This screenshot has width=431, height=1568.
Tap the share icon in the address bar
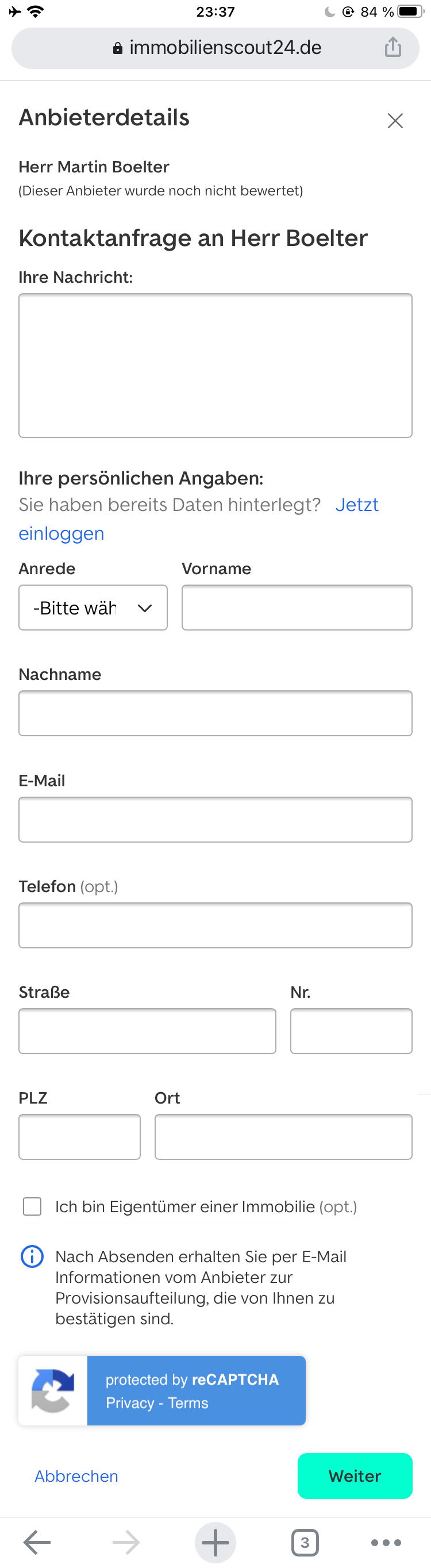pyautogui.click(x=392, y=48)
